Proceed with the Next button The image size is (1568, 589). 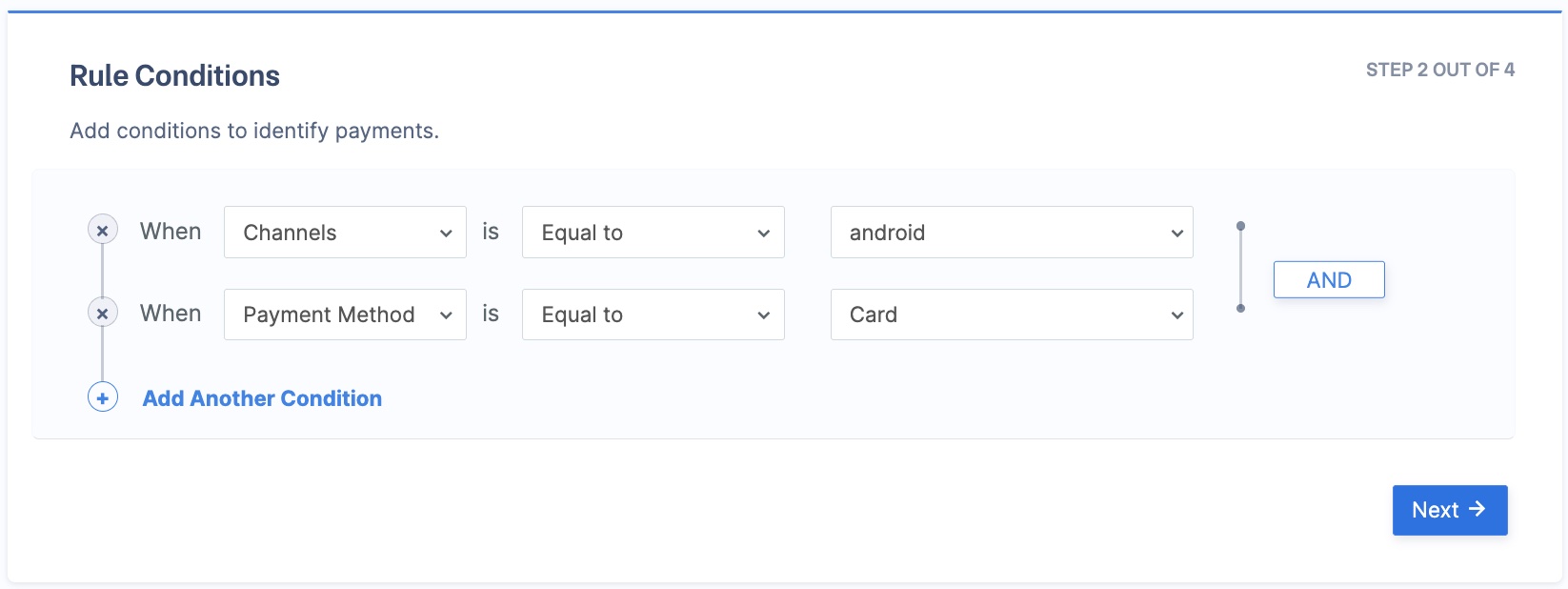coord(1450,510)
